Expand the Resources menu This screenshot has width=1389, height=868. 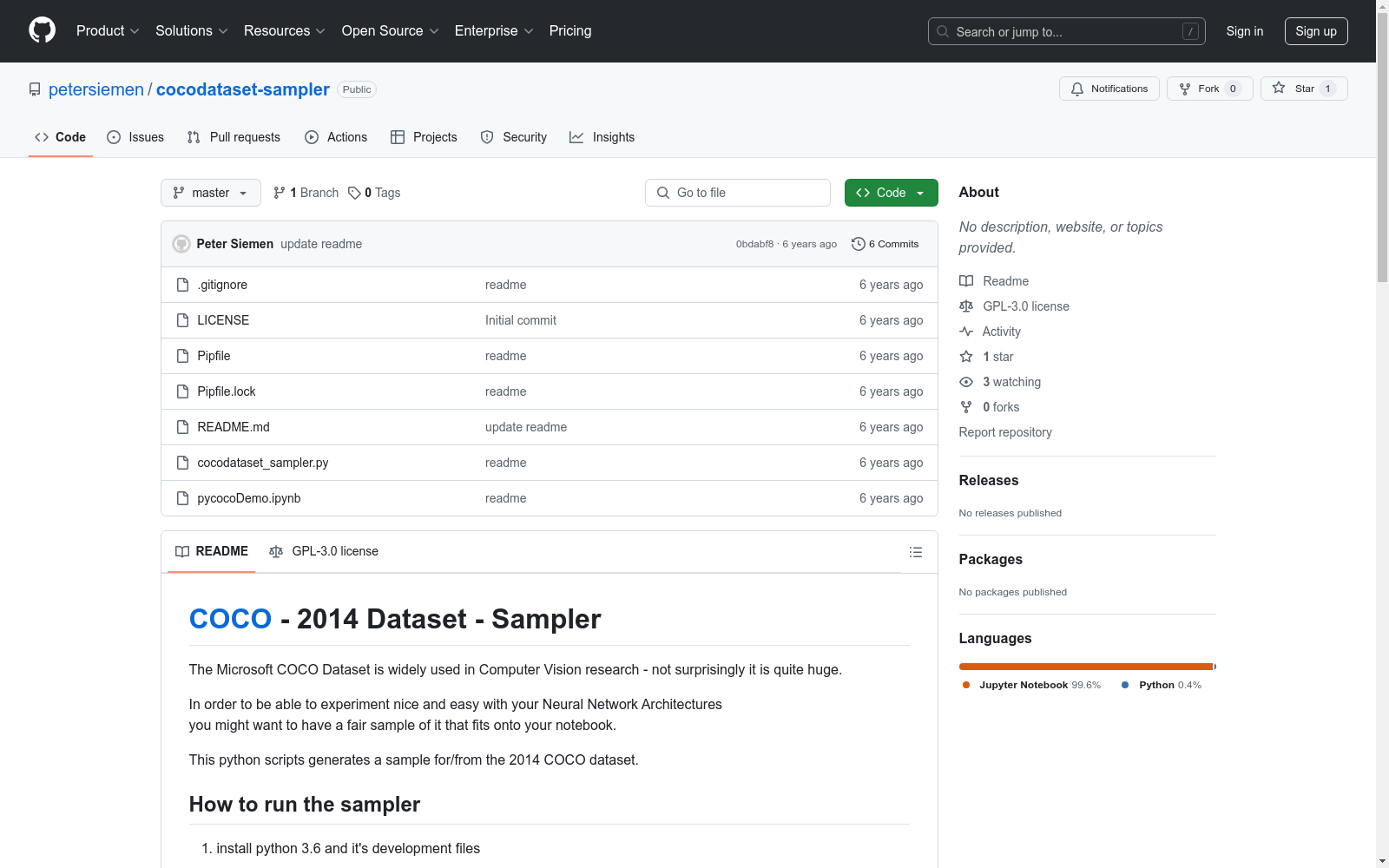click(x=285, y=31)
